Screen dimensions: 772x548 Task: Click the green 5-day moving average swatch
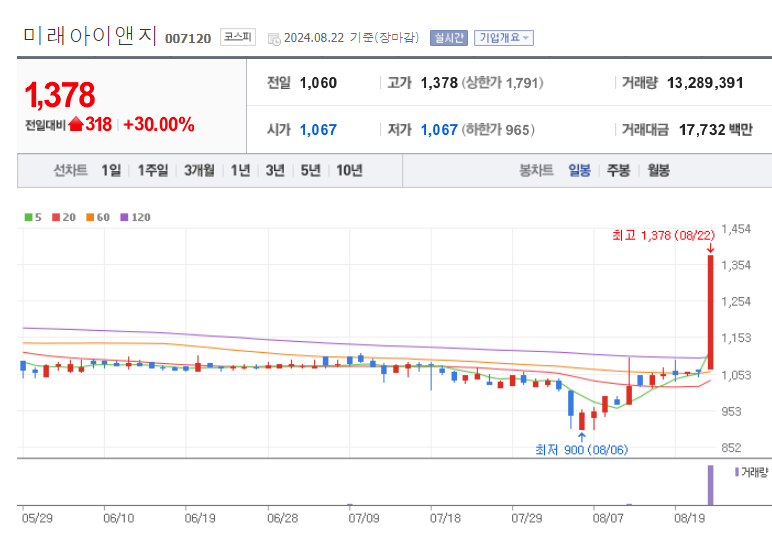(29, 217)
